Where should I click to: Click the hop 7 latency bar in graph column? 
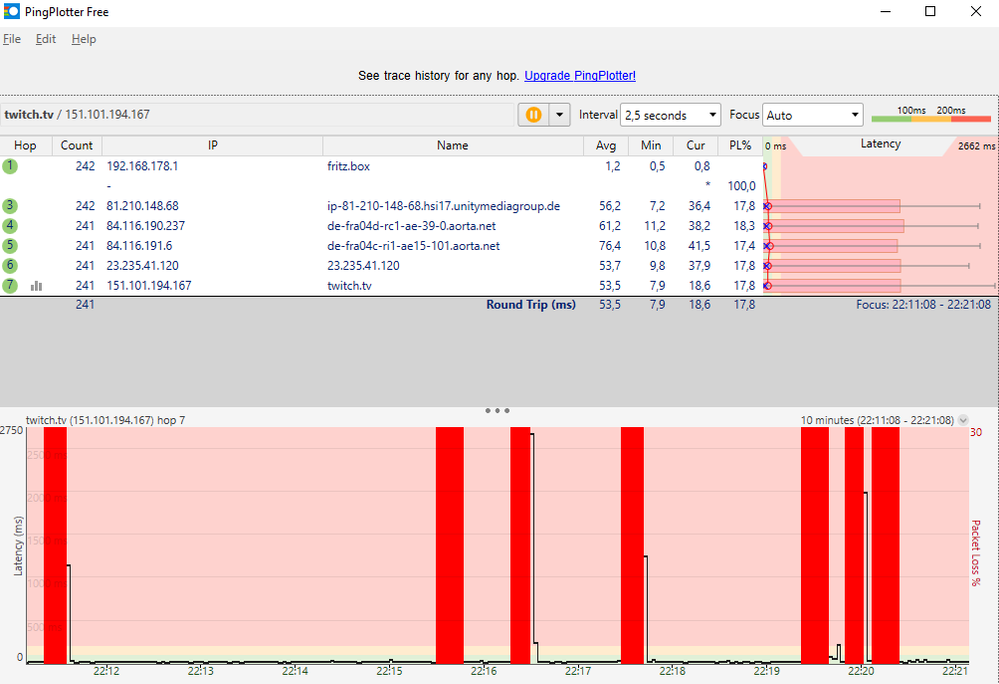pos(833,285)
